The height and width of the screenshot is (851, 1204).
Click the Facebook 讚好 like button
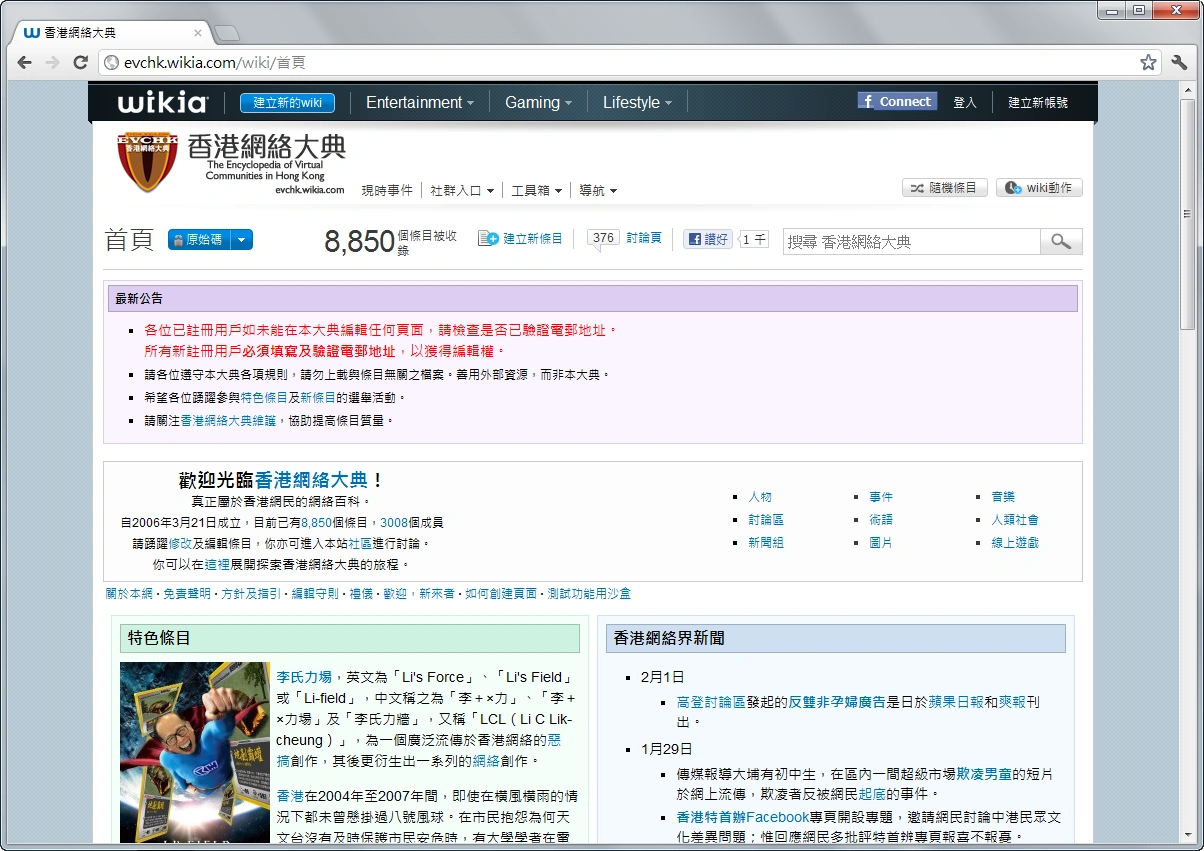708,239
